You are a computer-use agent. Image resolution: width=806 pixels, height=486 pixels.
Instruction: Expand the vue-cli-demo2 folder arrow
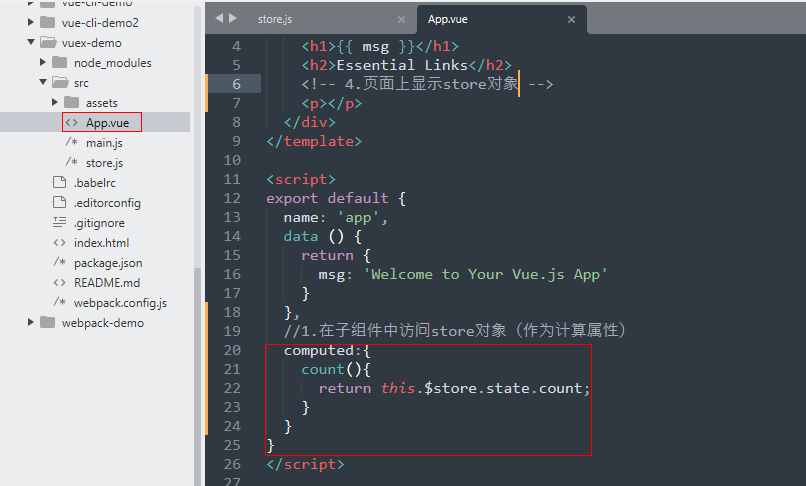pyautogui.click(x=30, y=22)
